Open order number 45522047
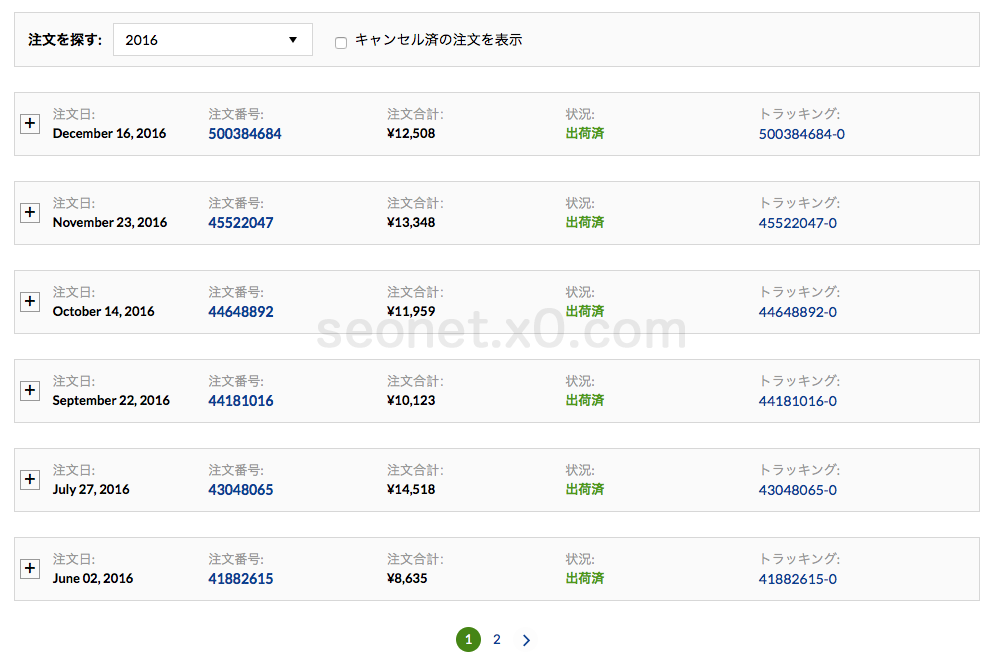Viewport: 1002px width, 656px height. click(x=240, y=223)
